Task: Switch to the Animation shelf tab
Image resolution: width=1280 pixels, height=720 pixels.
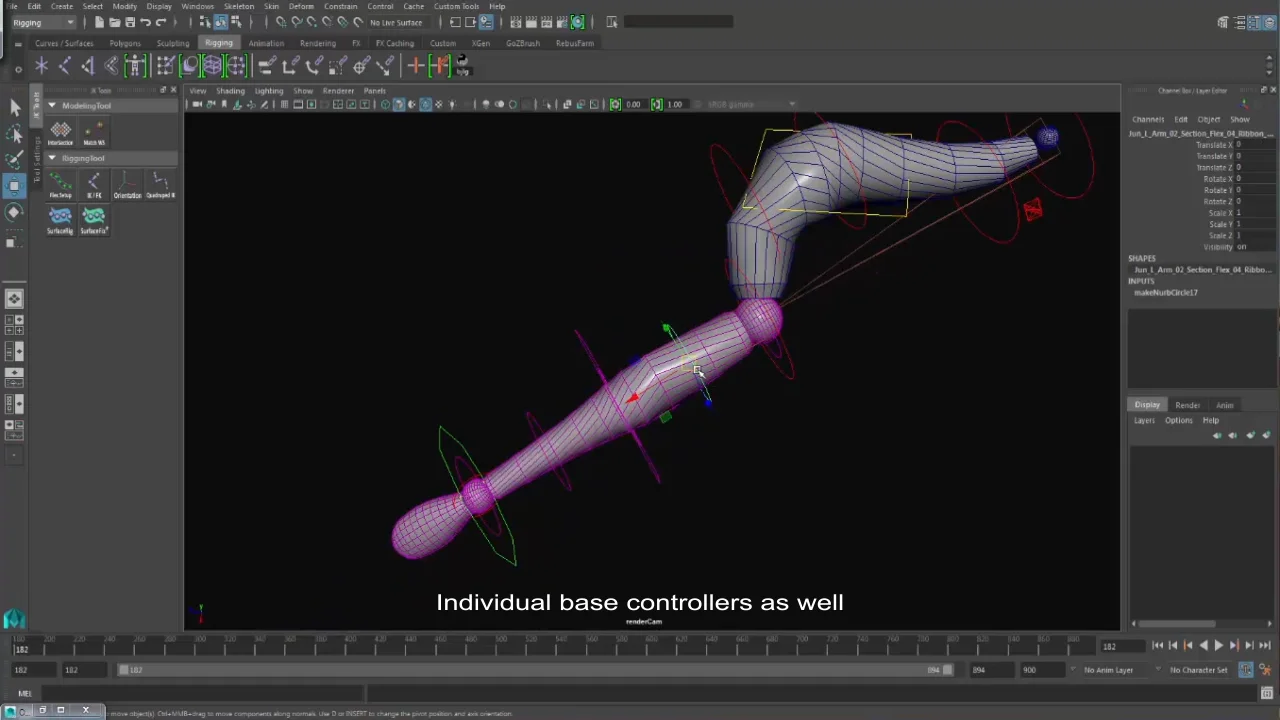Action: click(266, 43)
